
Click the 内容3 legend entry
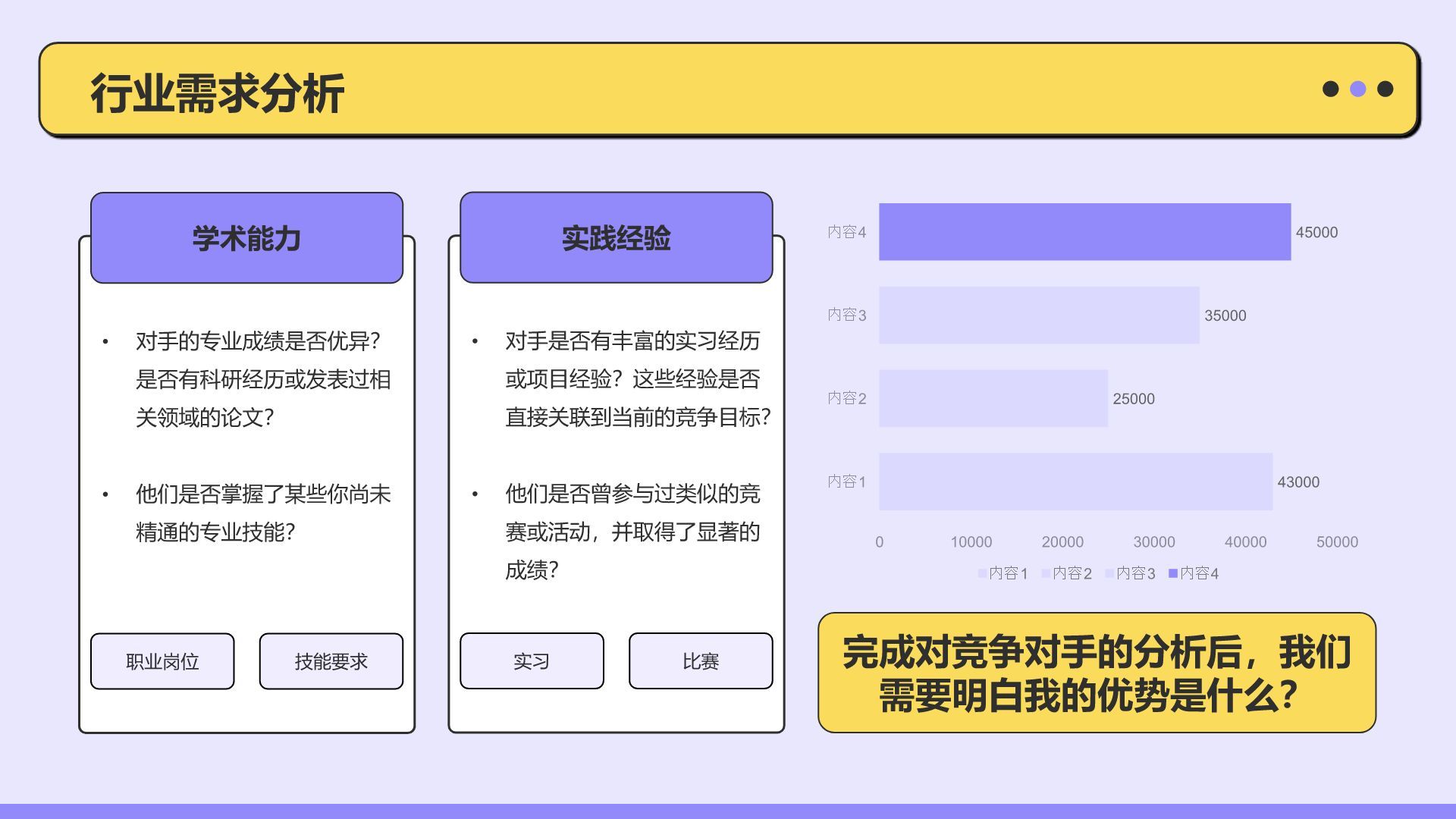[x=1130, y=573]
